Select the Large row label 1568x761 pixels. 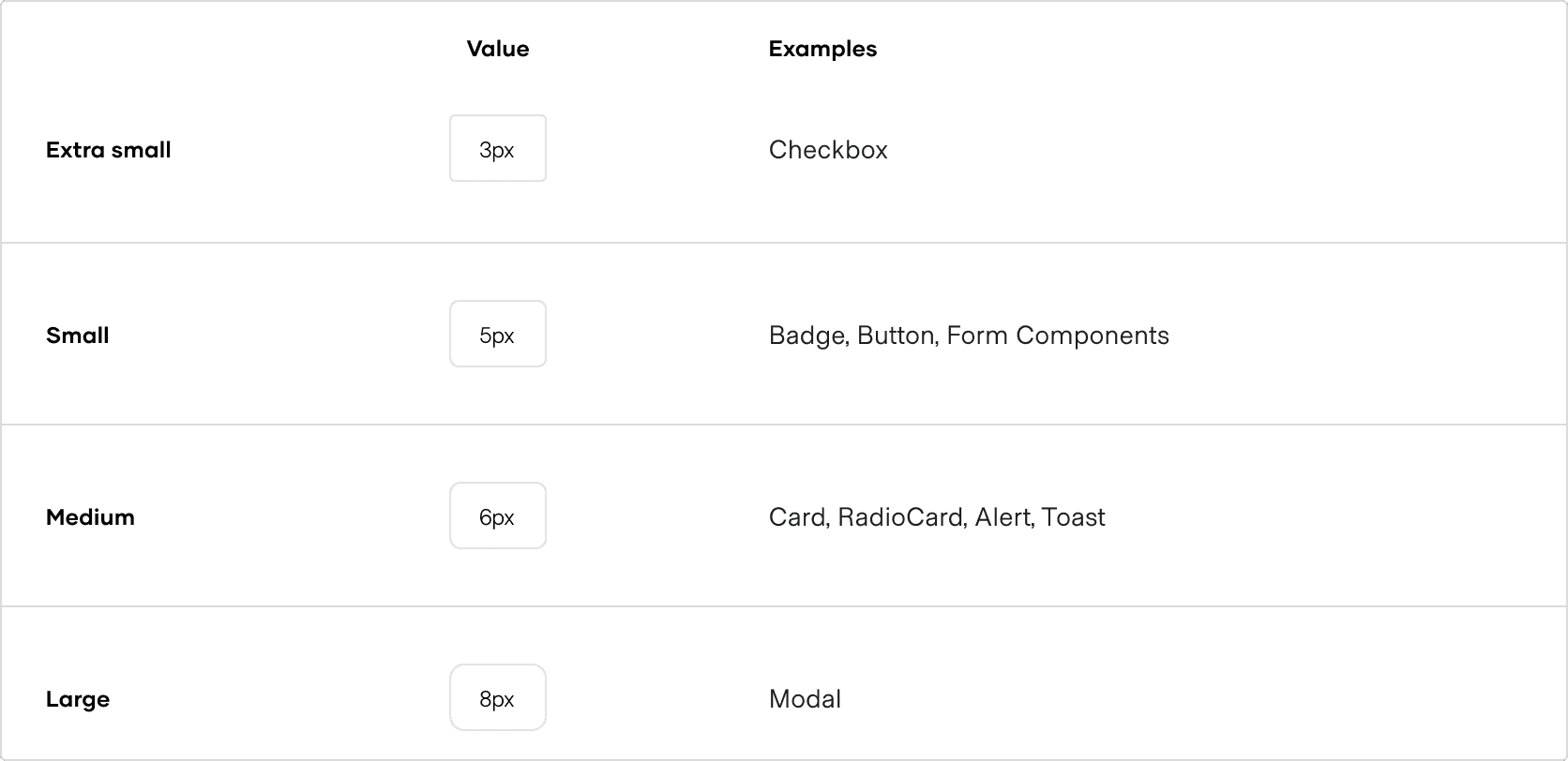[x=77, y=699]
